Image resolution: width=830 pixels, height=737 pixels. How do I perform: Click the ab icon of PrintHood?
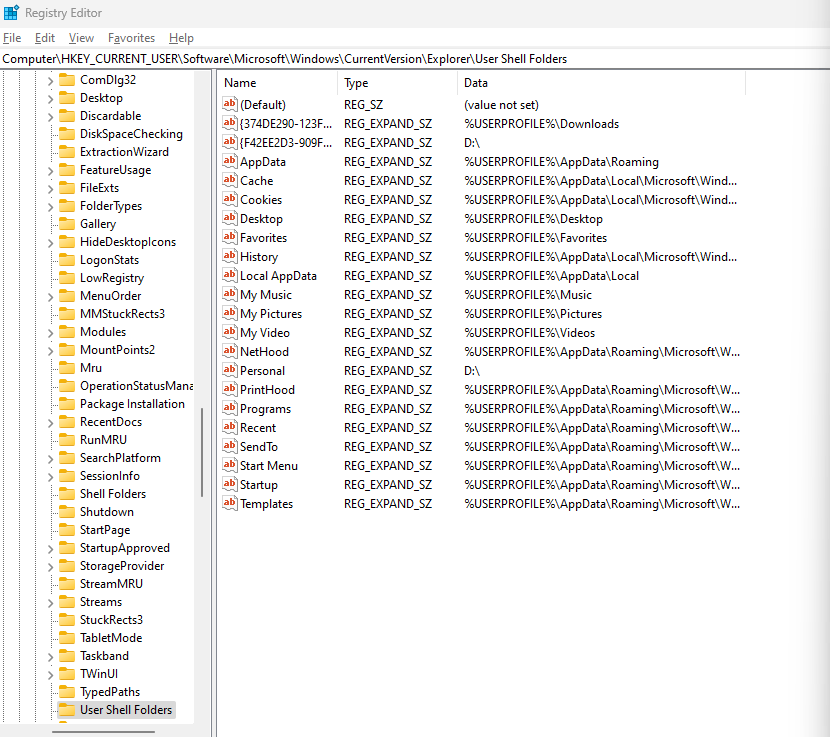tap(229, 389)
